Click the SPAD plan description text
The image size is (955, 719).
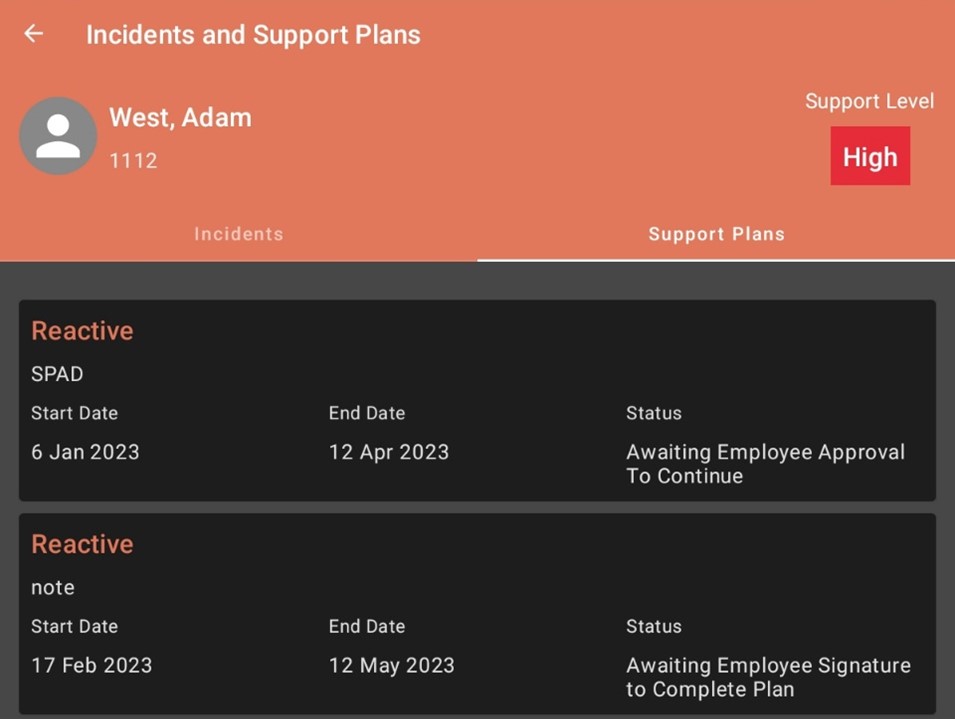[57, 374]
